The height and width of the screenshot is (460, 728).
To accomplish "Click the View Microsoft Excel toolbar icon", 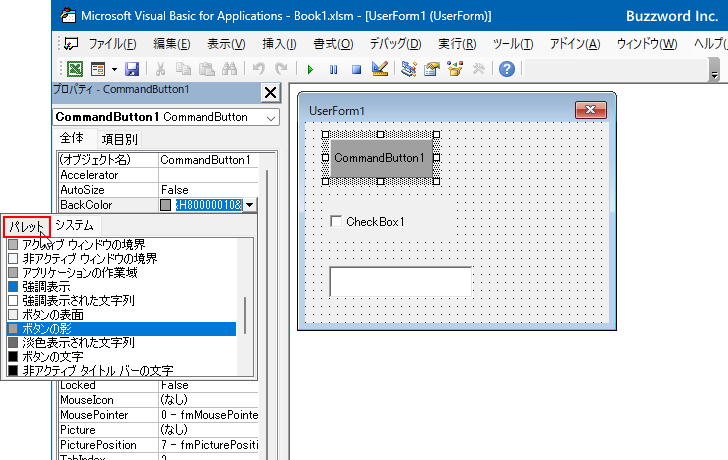I will pyautogui.click(x=75, y=69).
